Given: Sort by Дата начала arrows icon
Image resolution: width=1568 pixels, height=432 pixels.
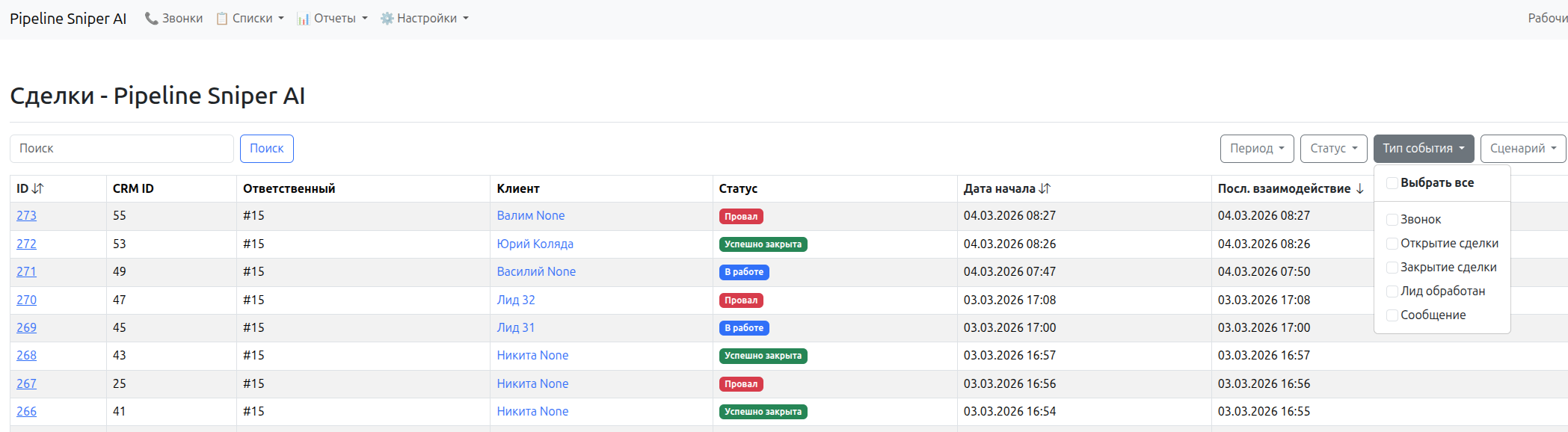Looking at the screenshot, I should coord(1045,189).
